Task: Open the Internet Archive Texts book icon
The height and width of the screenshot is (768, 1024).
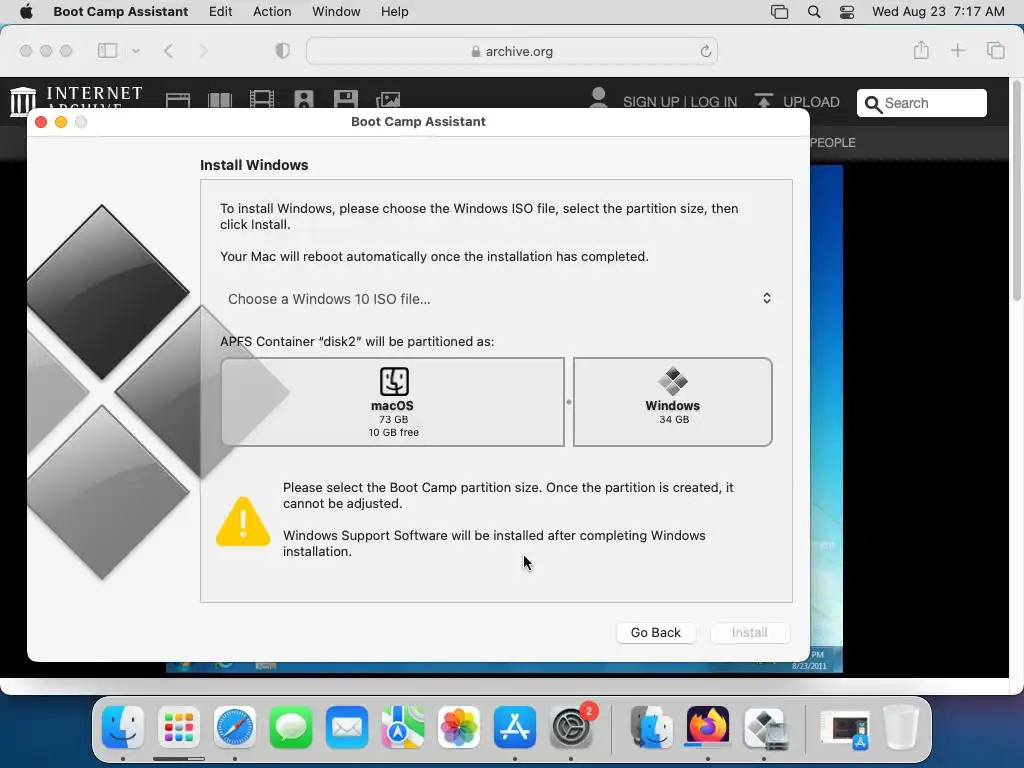Action: click(x=220, y=100)
